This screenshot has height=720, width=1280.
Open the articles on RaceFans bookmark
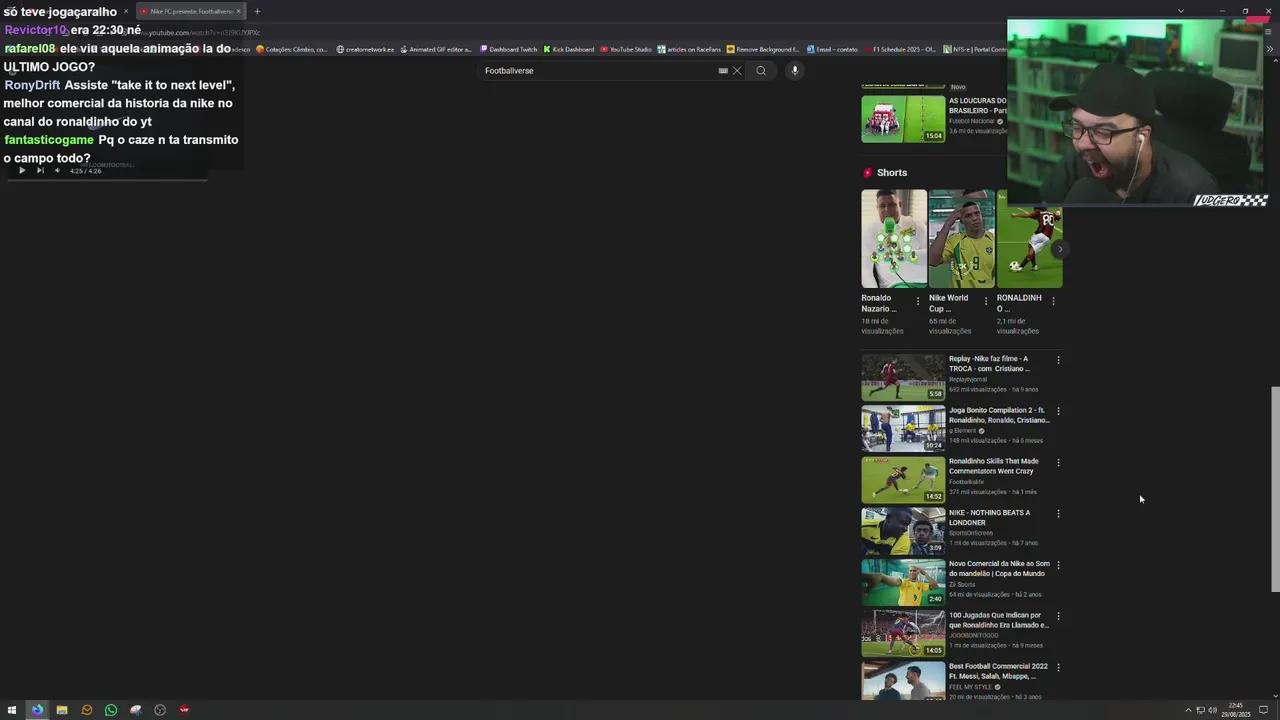689,49
